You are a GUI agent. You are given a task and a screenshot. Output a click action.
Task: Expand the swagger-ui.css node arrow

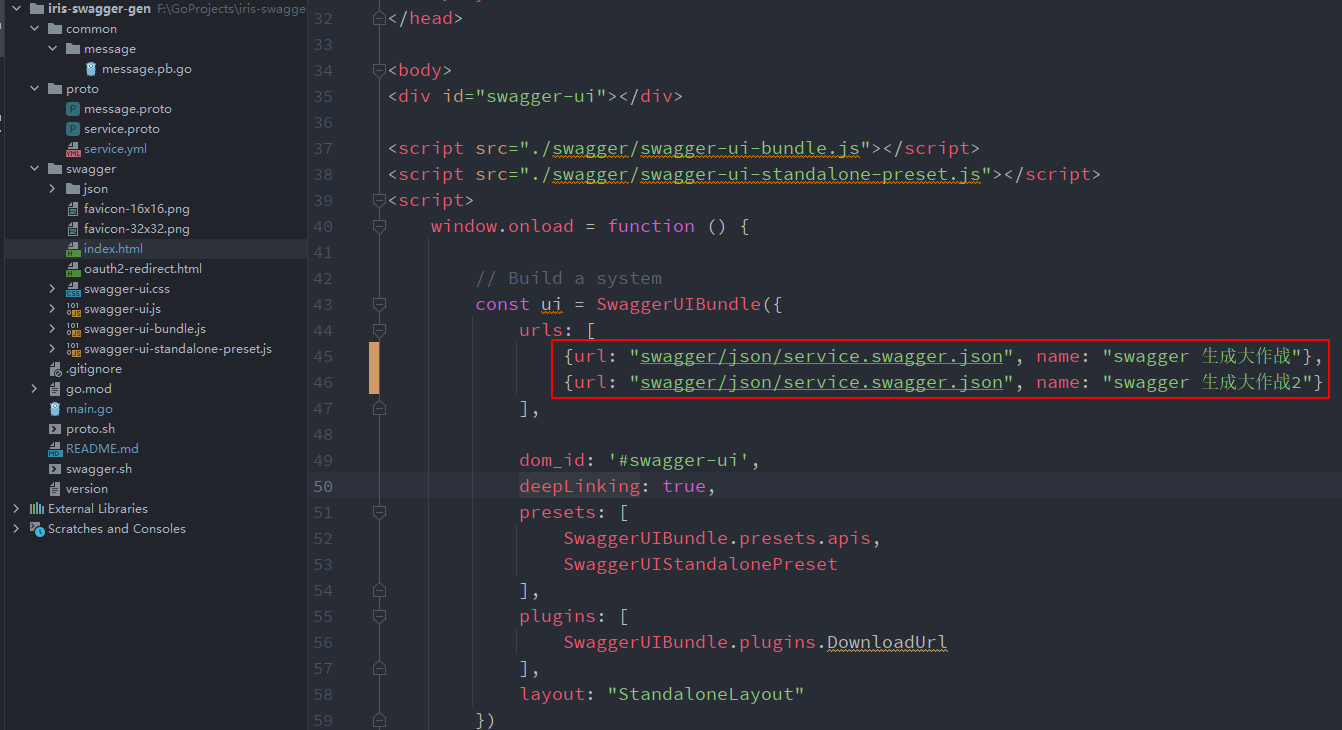point(53,289)
